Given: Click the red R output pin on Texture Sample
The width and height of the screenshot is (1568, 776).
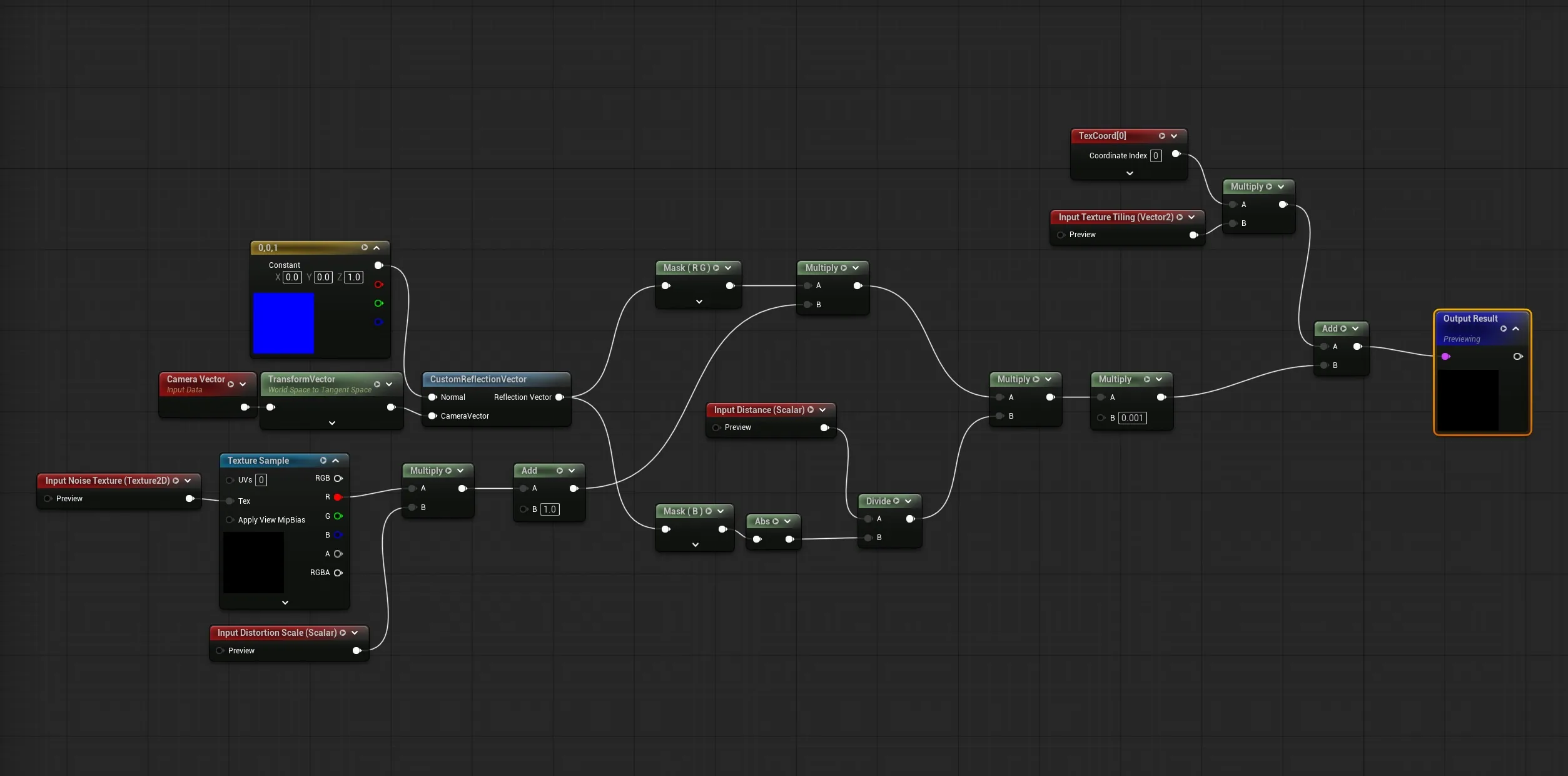Looking at the screenshot, I should [338, 497].
